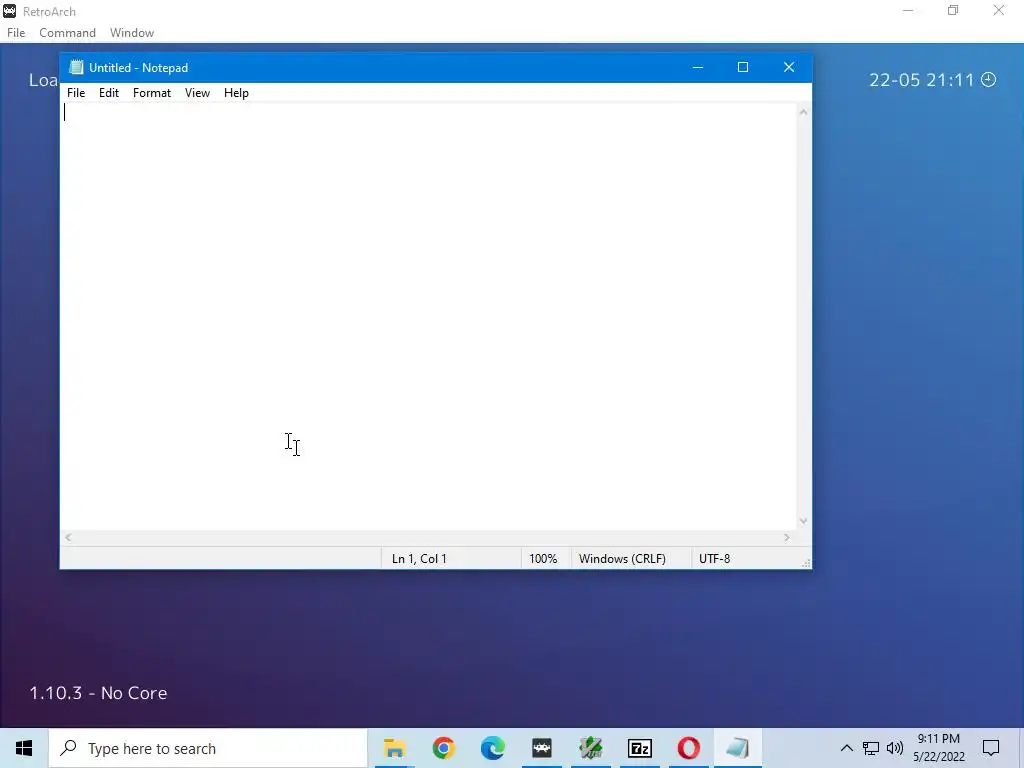Click the '100%' zoom status entry

click(x=543, y=558)
